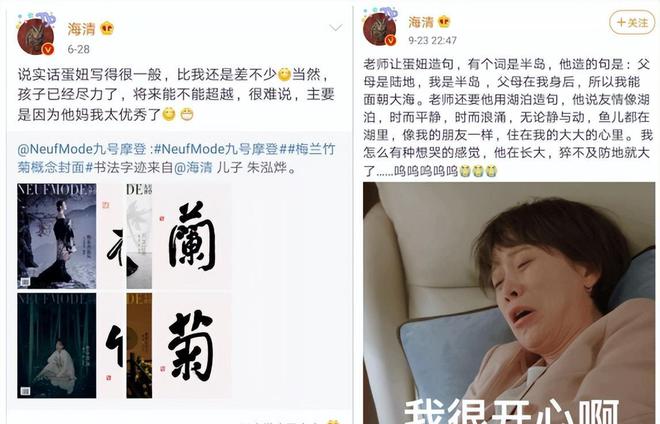The height and width of the screenshot is (424, 660).
Task: Tap the smiling emoji after 差不少
Action: (285, 74)
